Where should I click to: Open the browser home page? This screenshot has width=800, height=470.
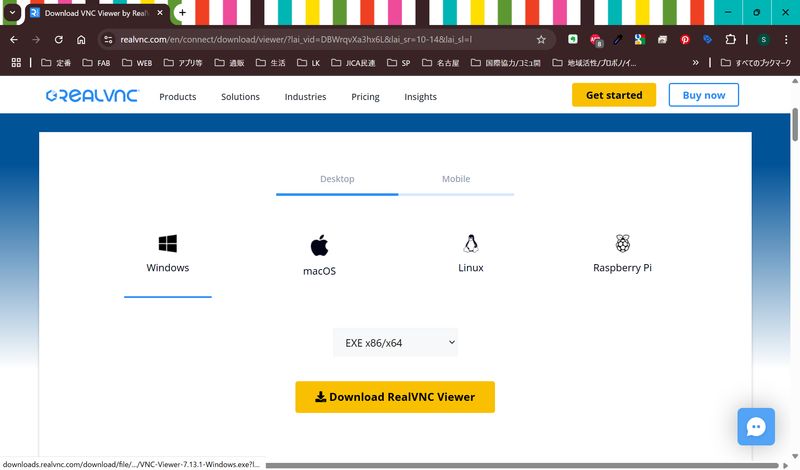[81, 39]
